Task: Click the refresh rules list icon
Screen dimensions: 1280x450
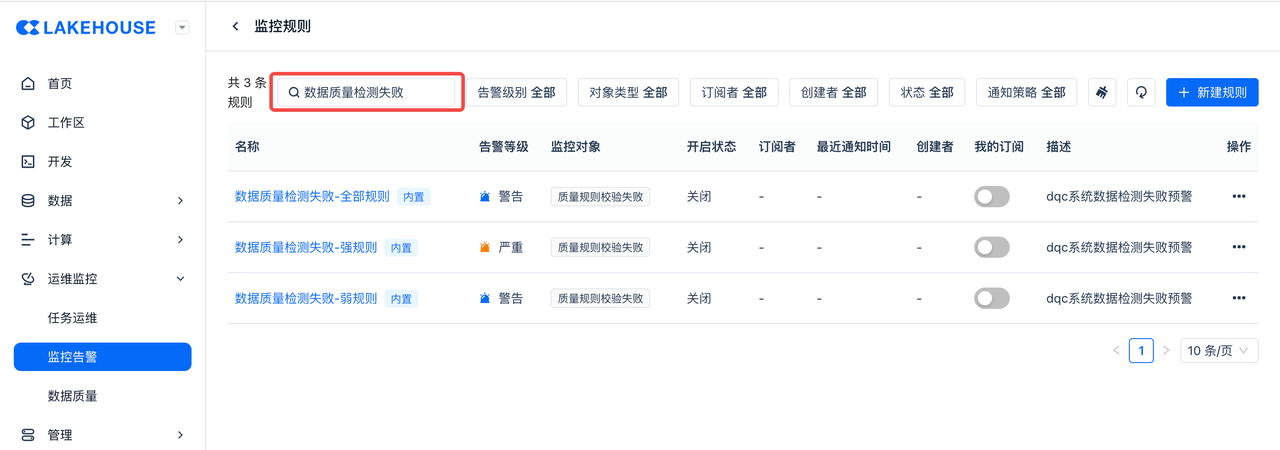Action: 1141,92
